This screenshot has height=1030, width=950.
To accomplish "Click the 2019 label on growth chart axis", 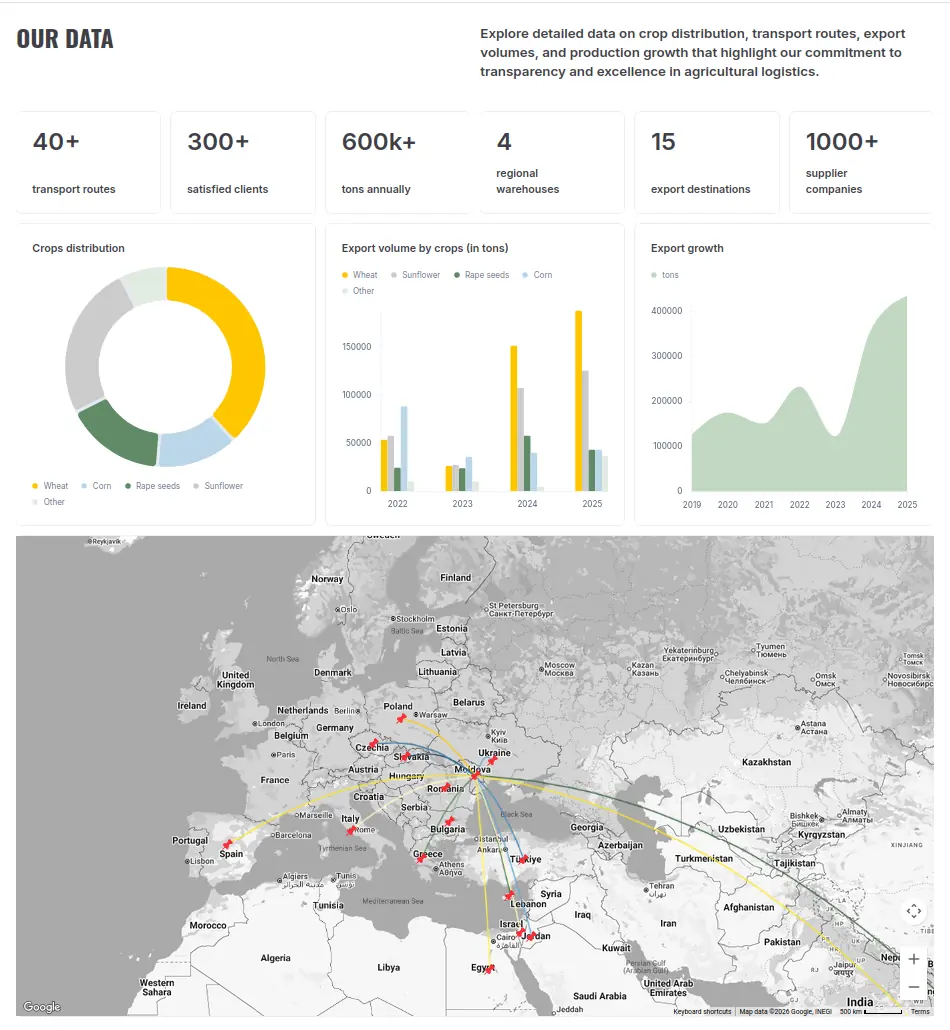I will (x=692, y=504).
